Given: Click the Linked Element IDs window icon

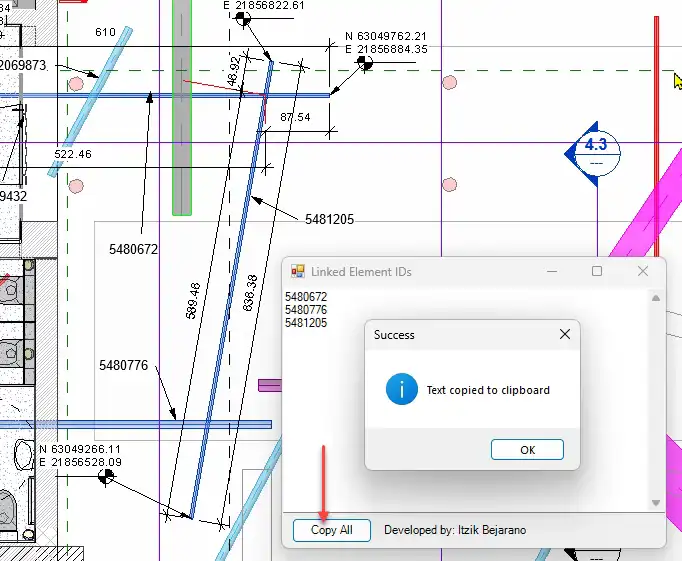Looking at the screenshot, I should 297,271.
